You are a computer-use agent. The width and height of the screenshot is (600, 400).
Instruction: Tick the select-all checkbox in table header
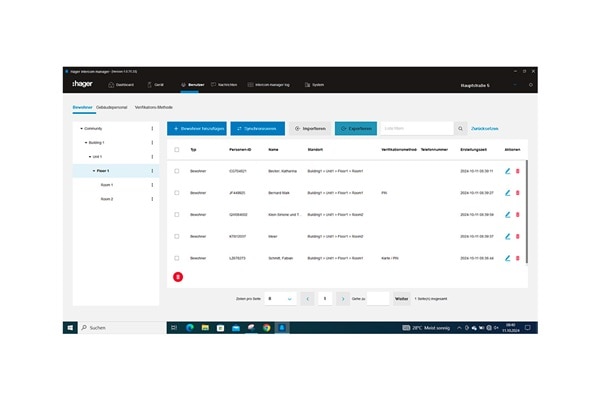click(177, 150)
